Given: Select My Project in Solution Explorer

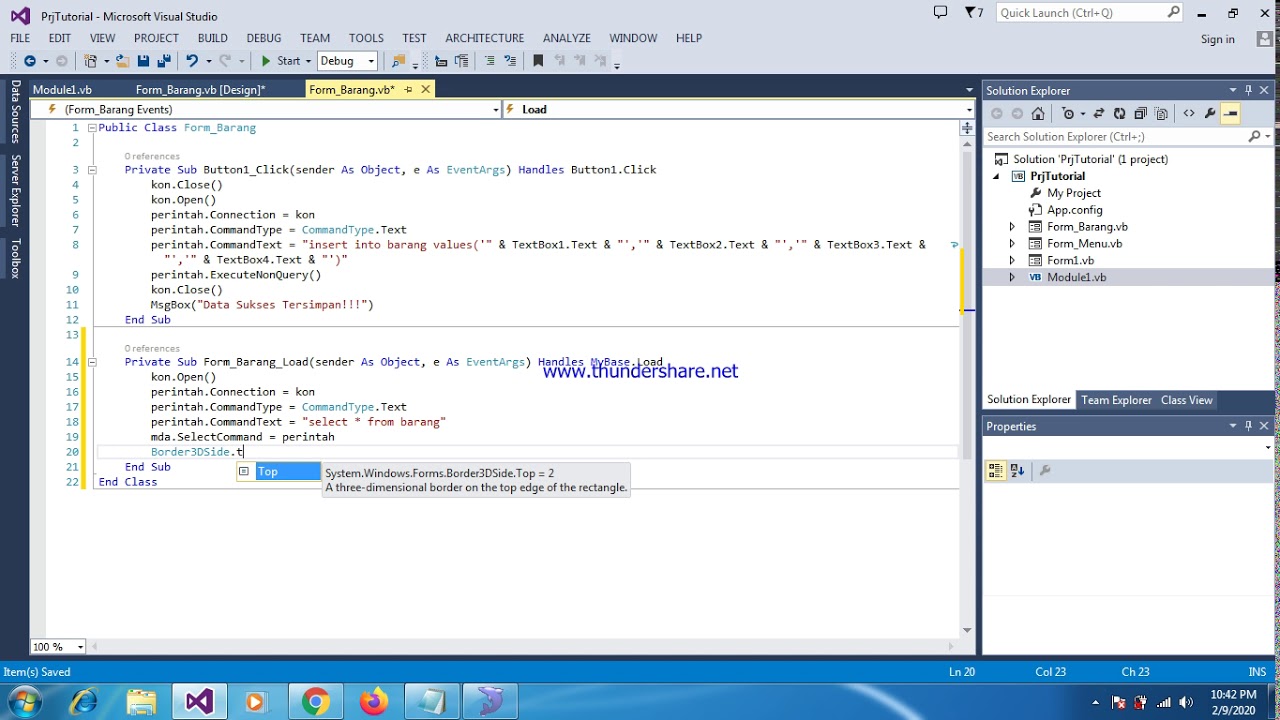Looking at the screenshot, I should point(1073,193).
